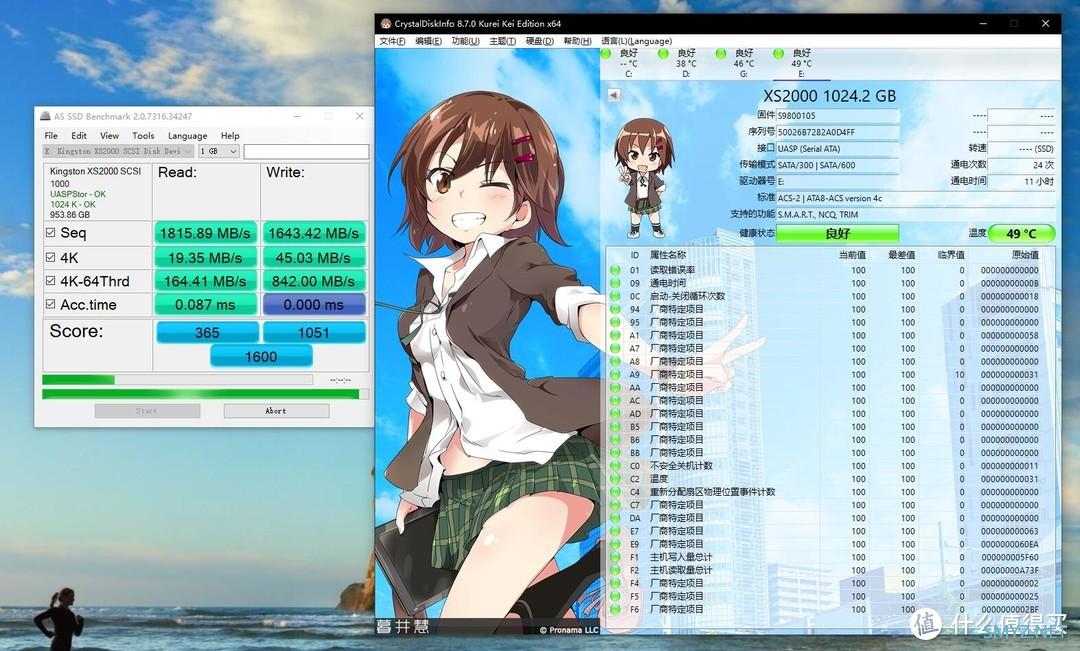Toggle the 4K-64Thrd test checkbox
Screen dimensions: 1080x651
51,281
